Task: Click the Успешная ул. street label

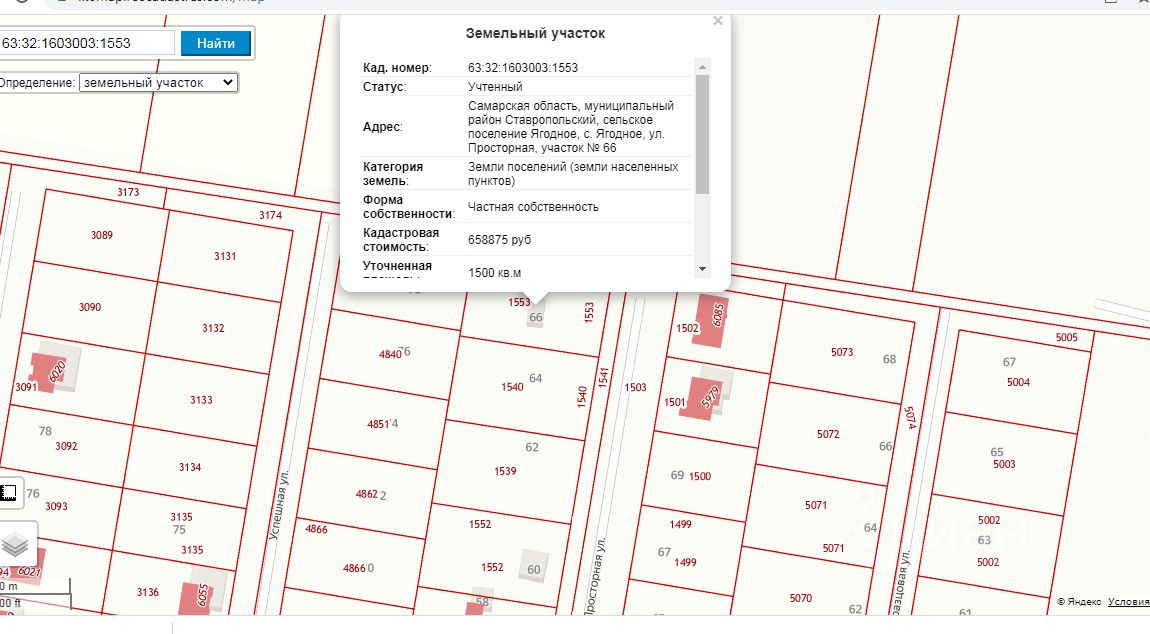Action: [x=279, y=505]
